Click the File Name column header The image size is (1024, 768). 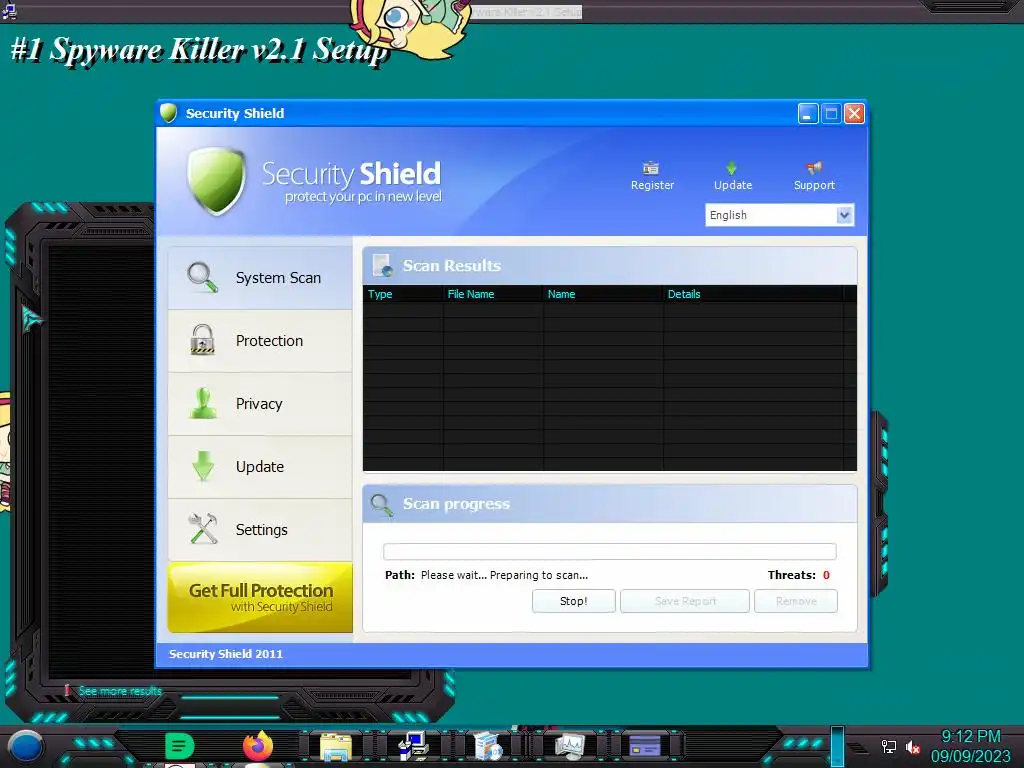(x=493, y=294)
